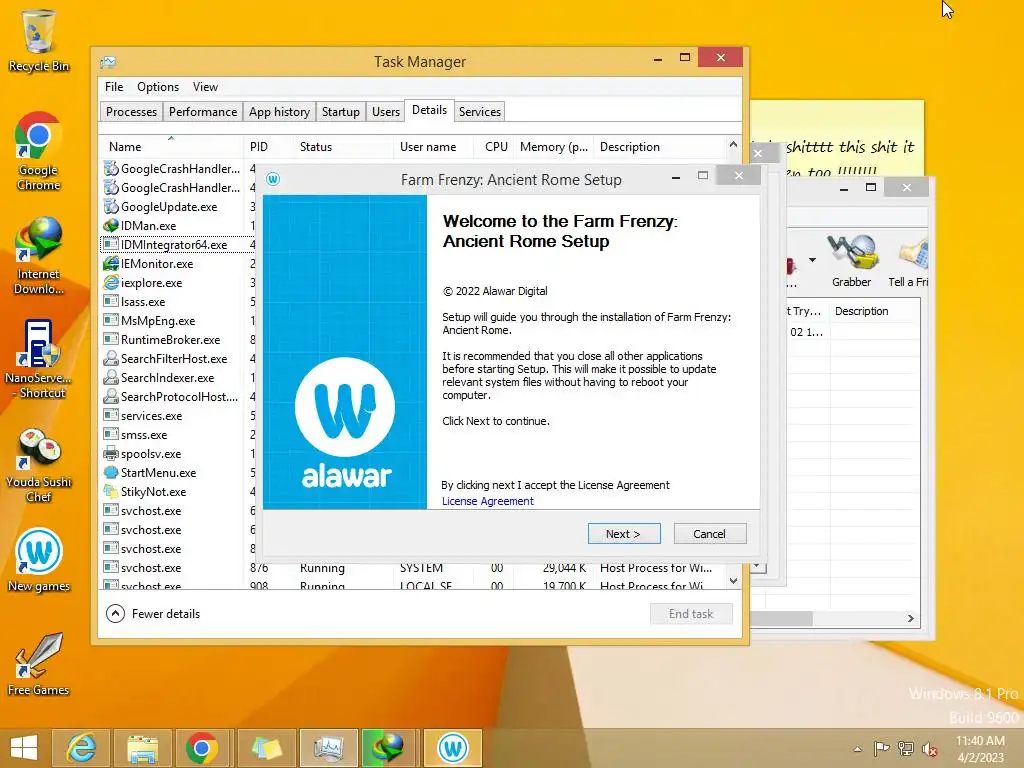Click Next in Farm Frenzy setup
The image size is (1024, 768).
pyautogui.click(x=624, y=534)
